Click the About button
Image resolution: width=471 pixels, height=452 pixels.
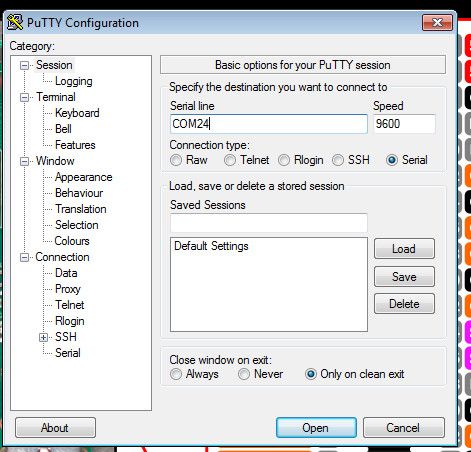coord(55,428)
